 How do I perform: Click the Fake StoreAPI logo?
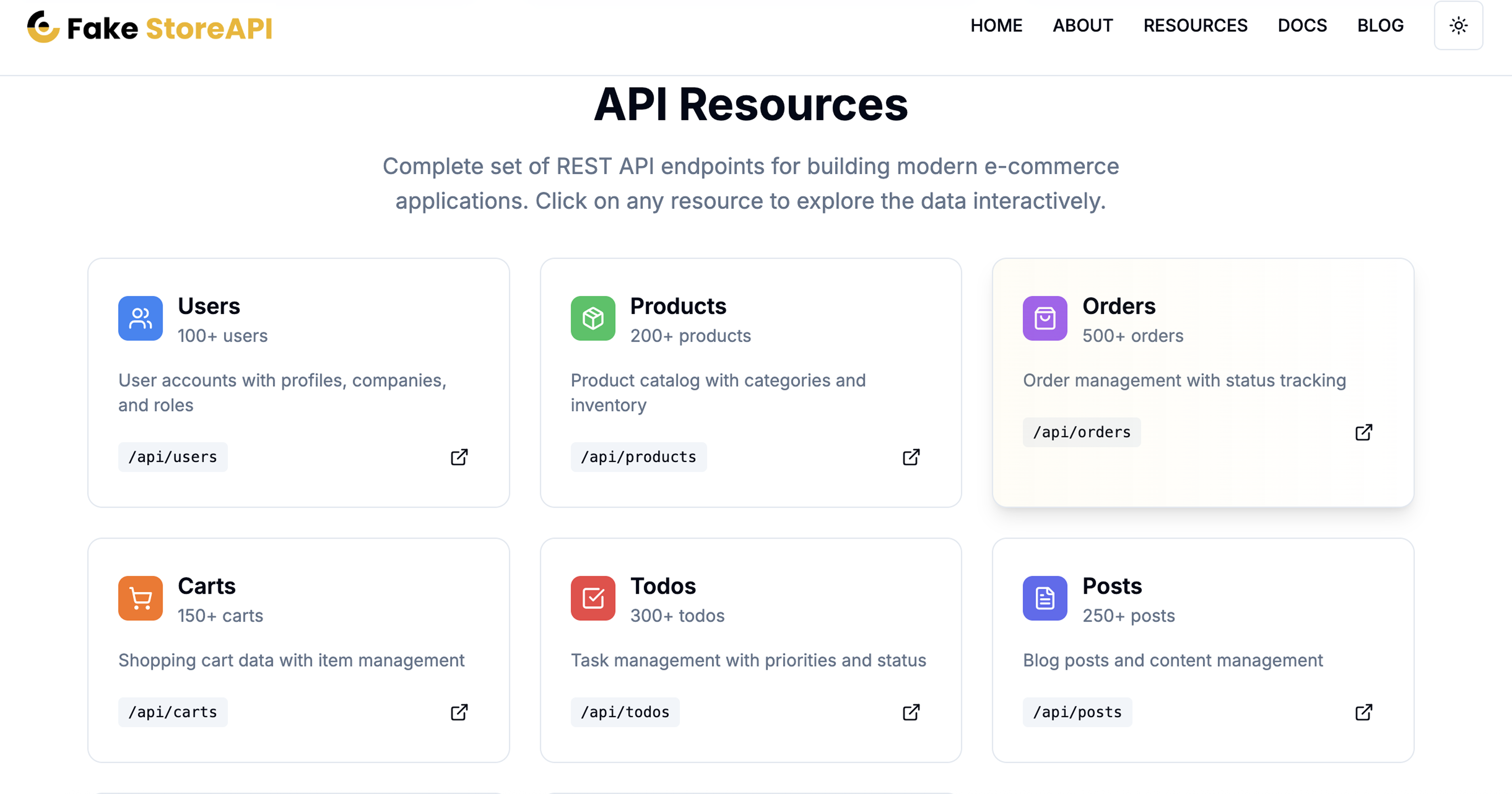click(150, 27)
